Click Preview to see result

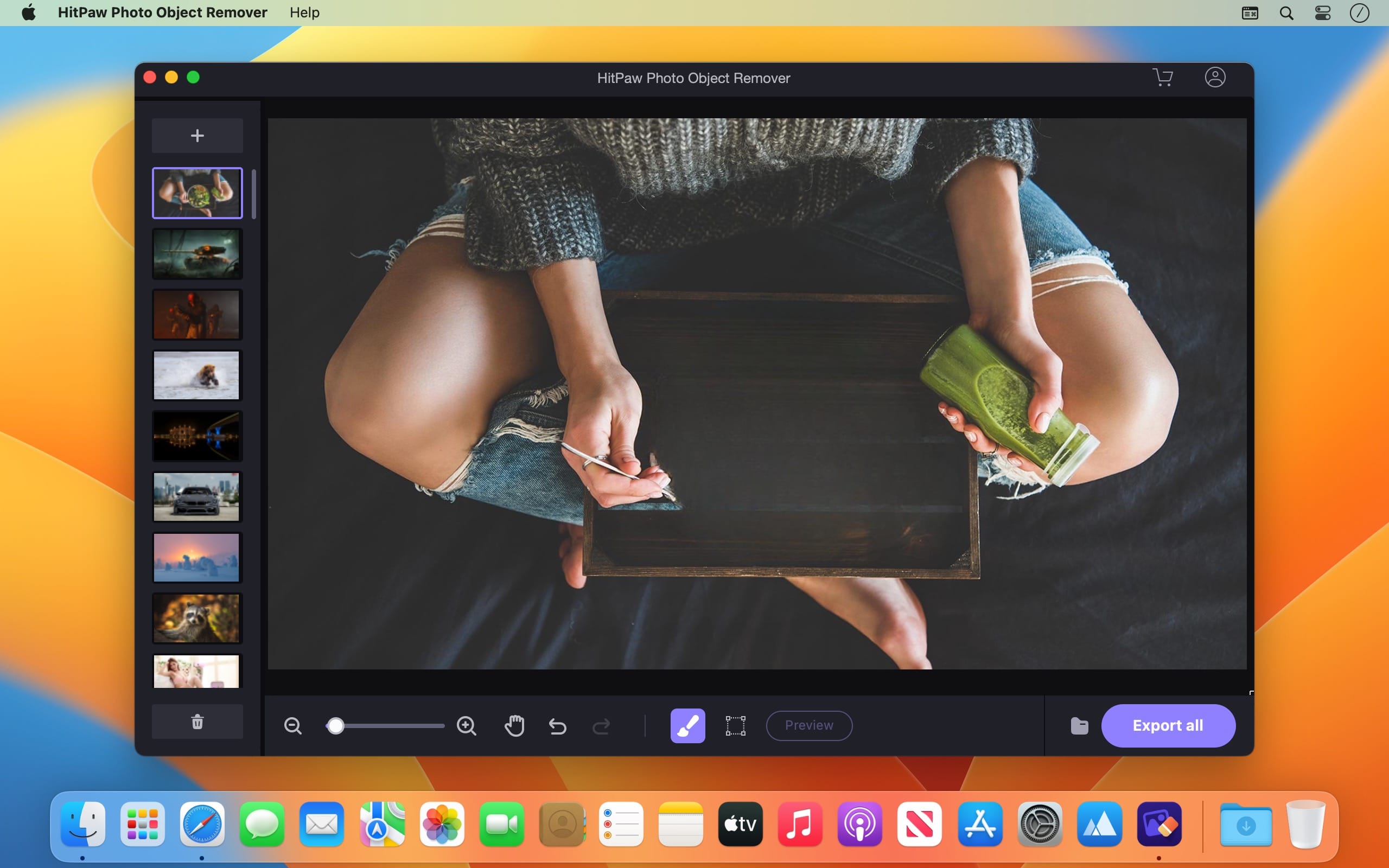[x=808, y=725]
